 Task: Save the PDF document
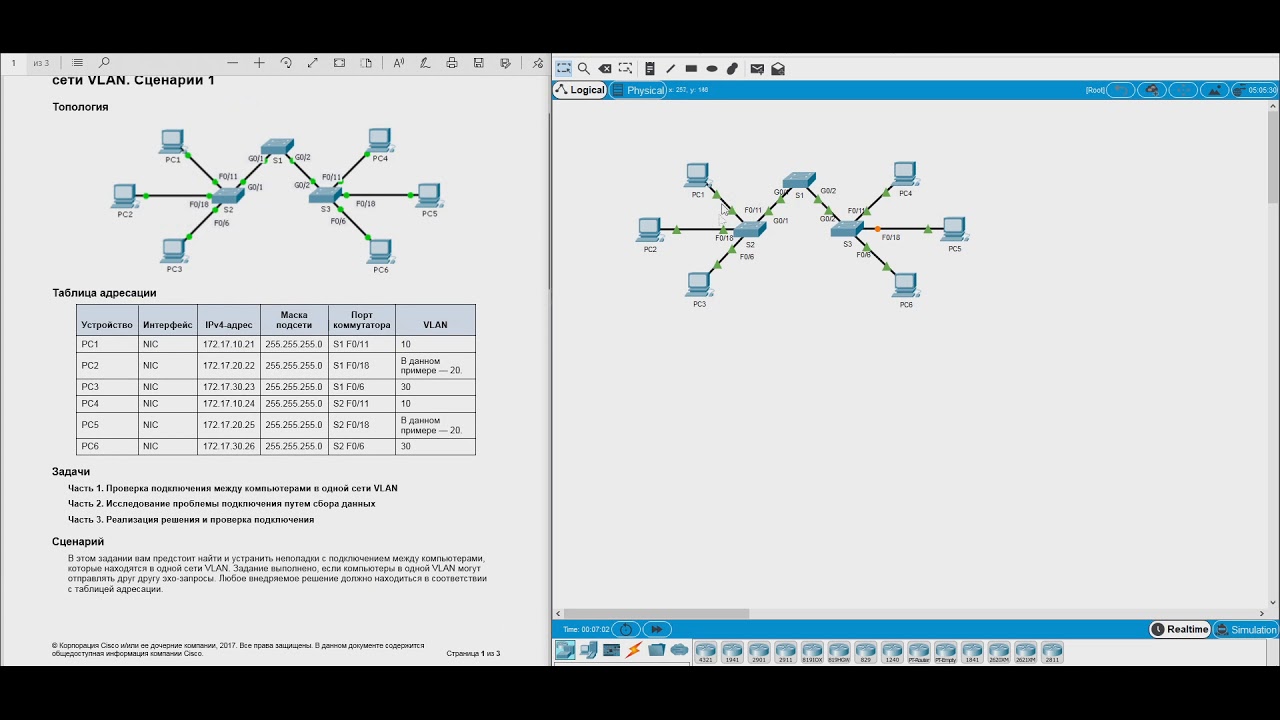click(479, 63)
